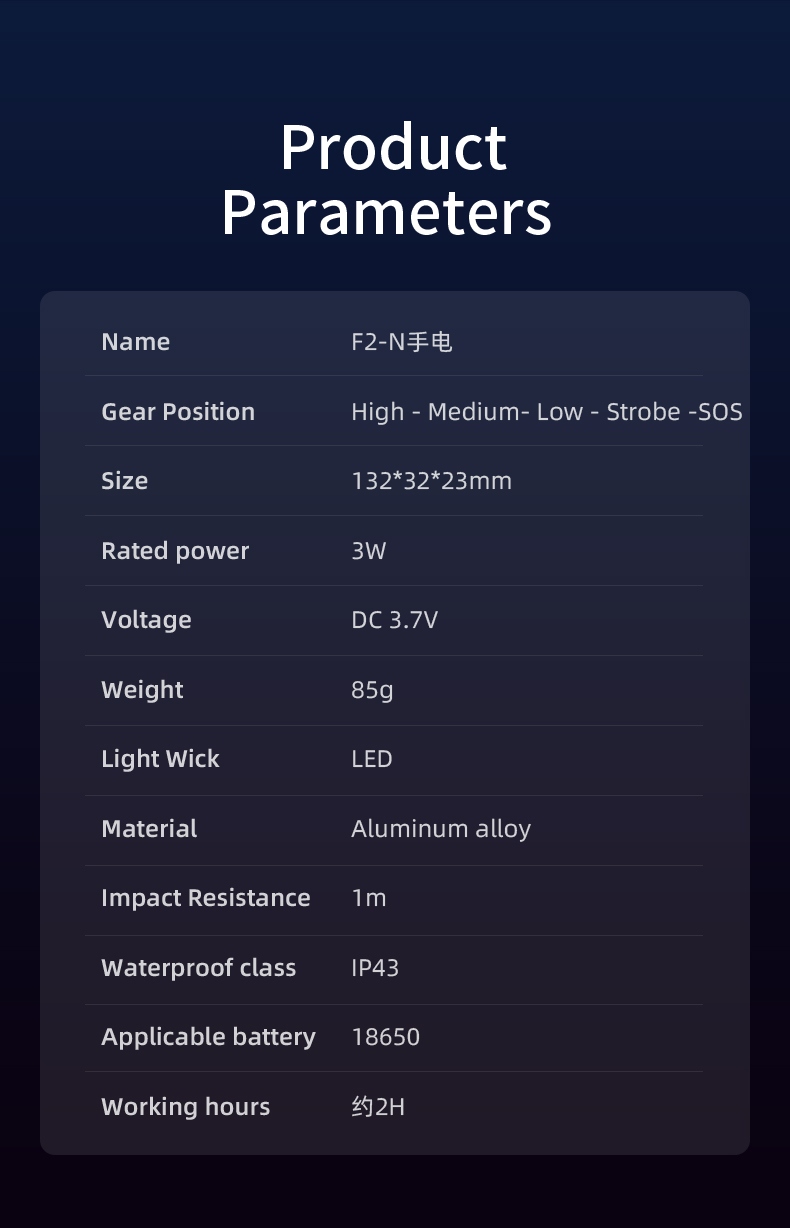Select the Size label
Image resolution: width=790 pixels, height=1228 pixels.
pyautogui.click(x=125, y=481)
